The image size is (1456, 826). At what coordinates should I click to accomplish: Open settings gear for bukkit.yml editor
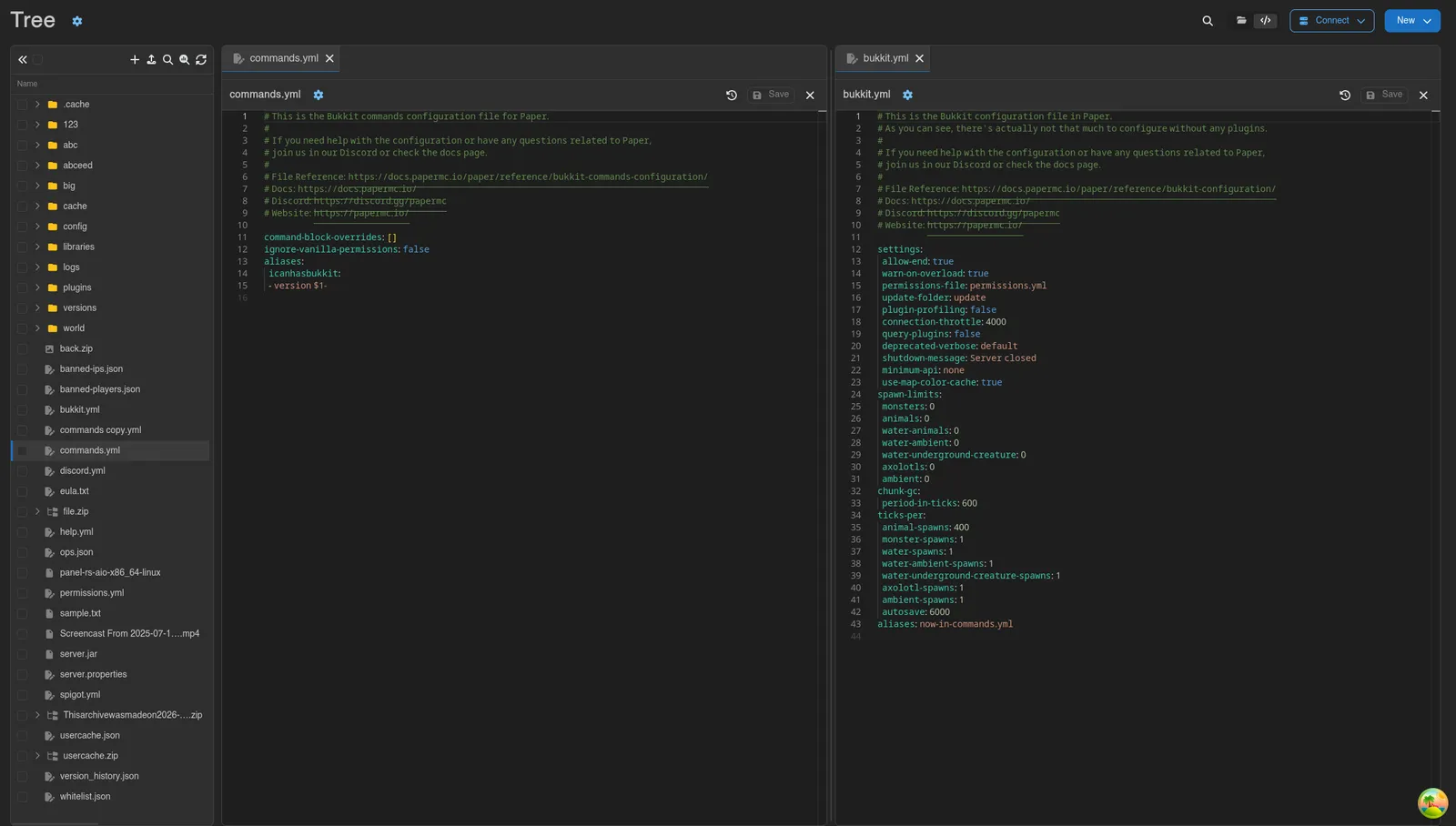907,95
